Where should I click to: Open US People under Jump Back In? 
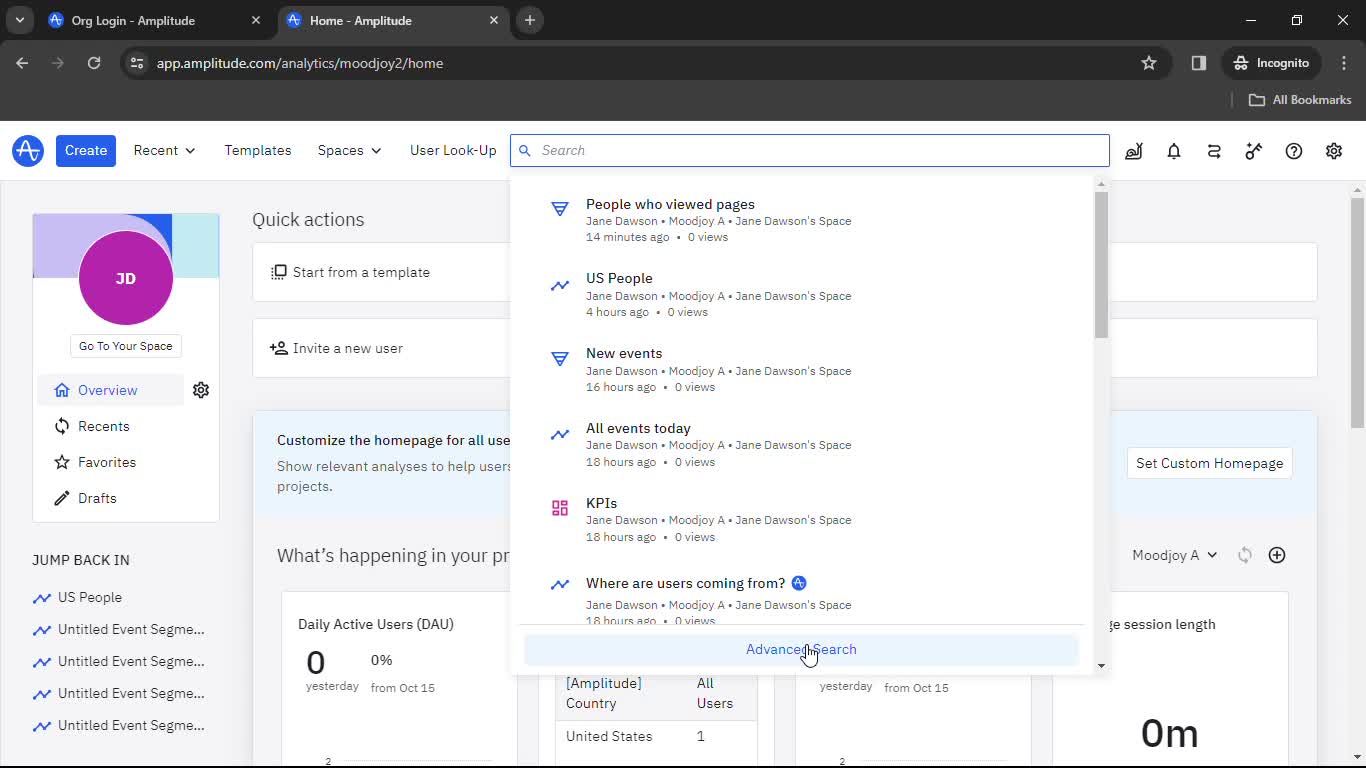[90, 597]
